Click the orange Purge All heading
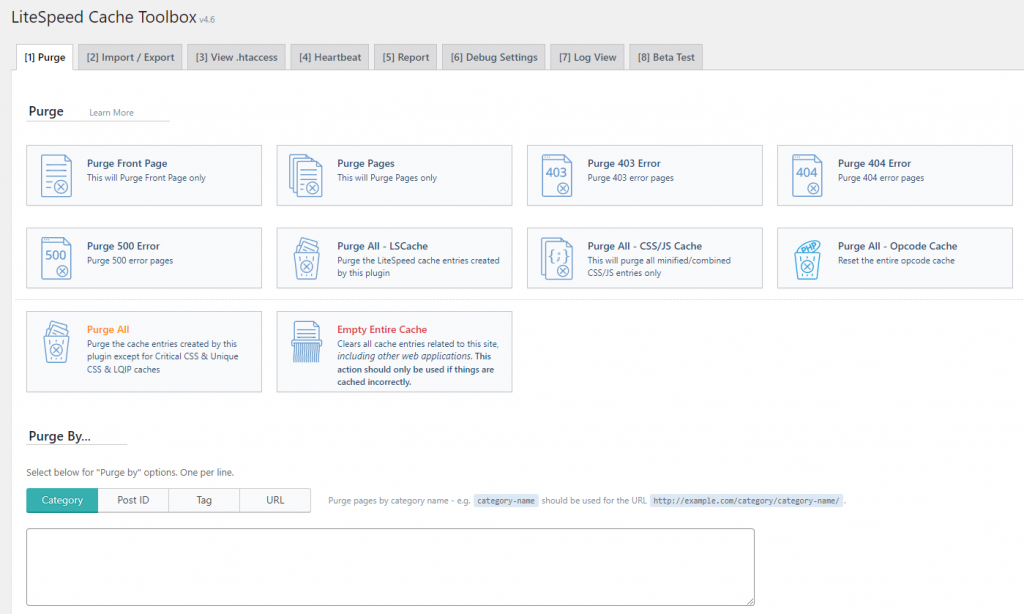1024x614 pixels. click(108, 329)
